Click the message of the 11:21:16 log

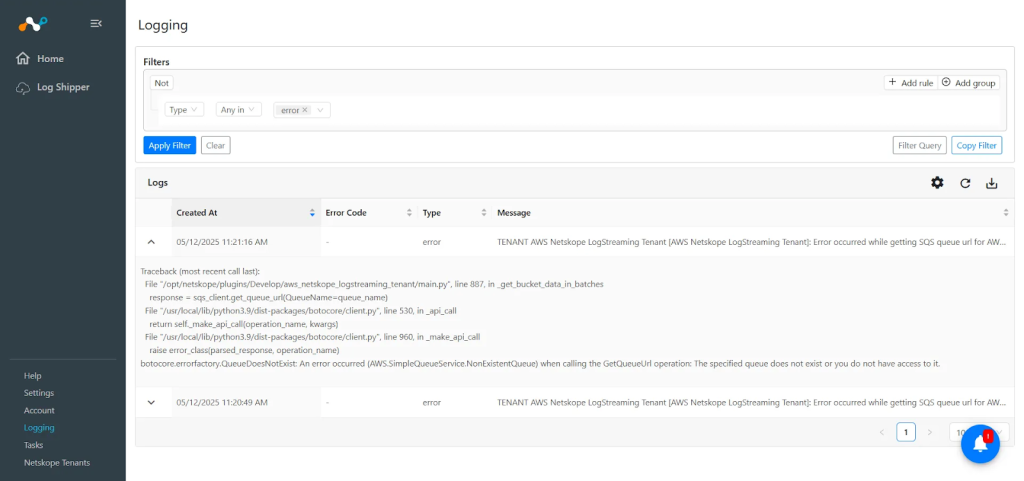[x=752, y=242]
